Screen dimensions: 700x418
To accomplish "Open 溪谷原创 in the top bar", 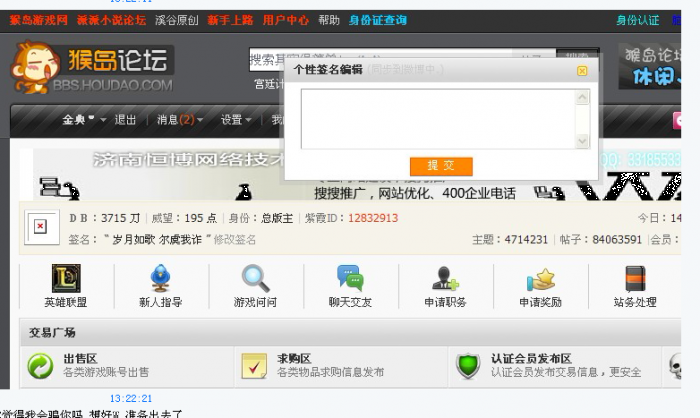I will point(177,20).
